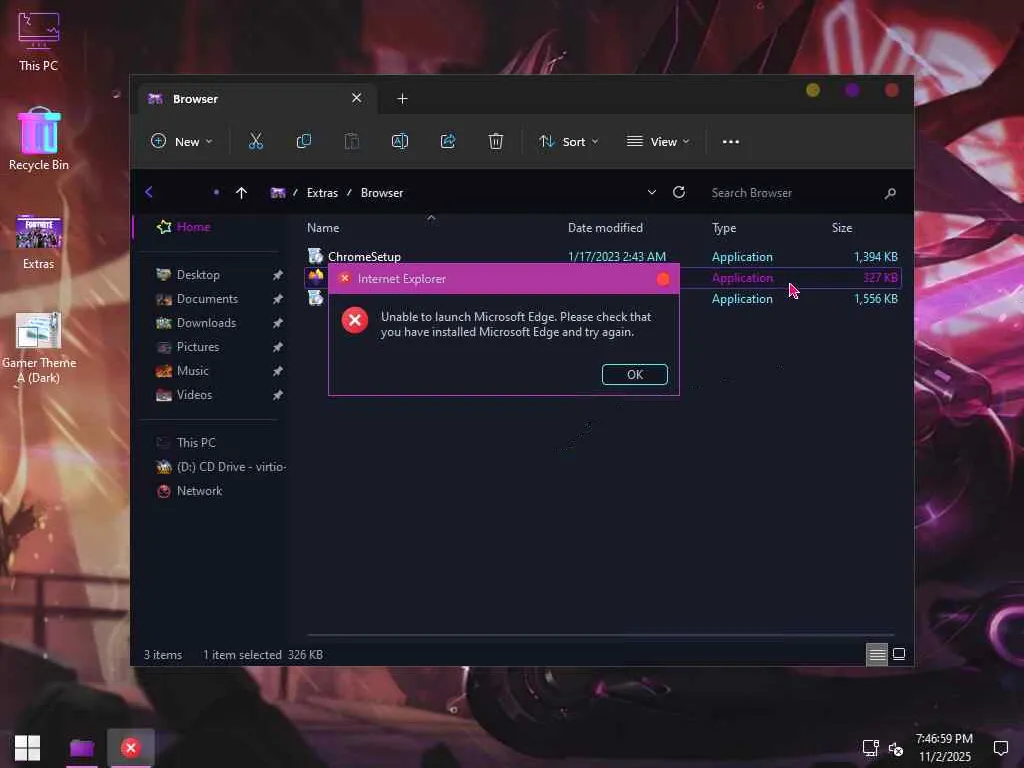Click Browser in the breadcrumb path

(x=382, y=193)
